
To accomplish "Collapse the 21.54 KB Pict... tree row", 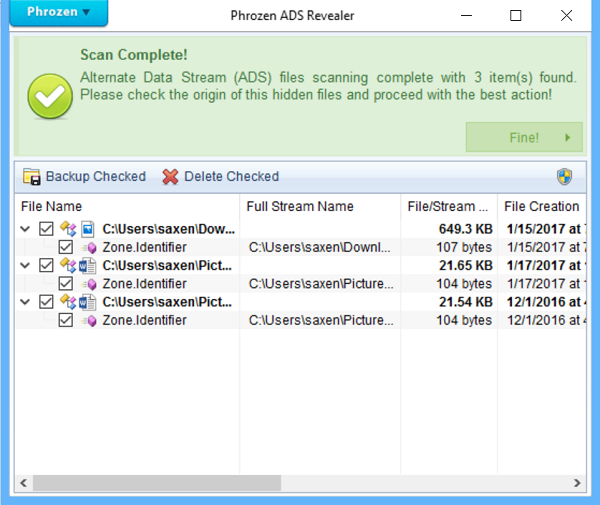I will tap(25, 302).
